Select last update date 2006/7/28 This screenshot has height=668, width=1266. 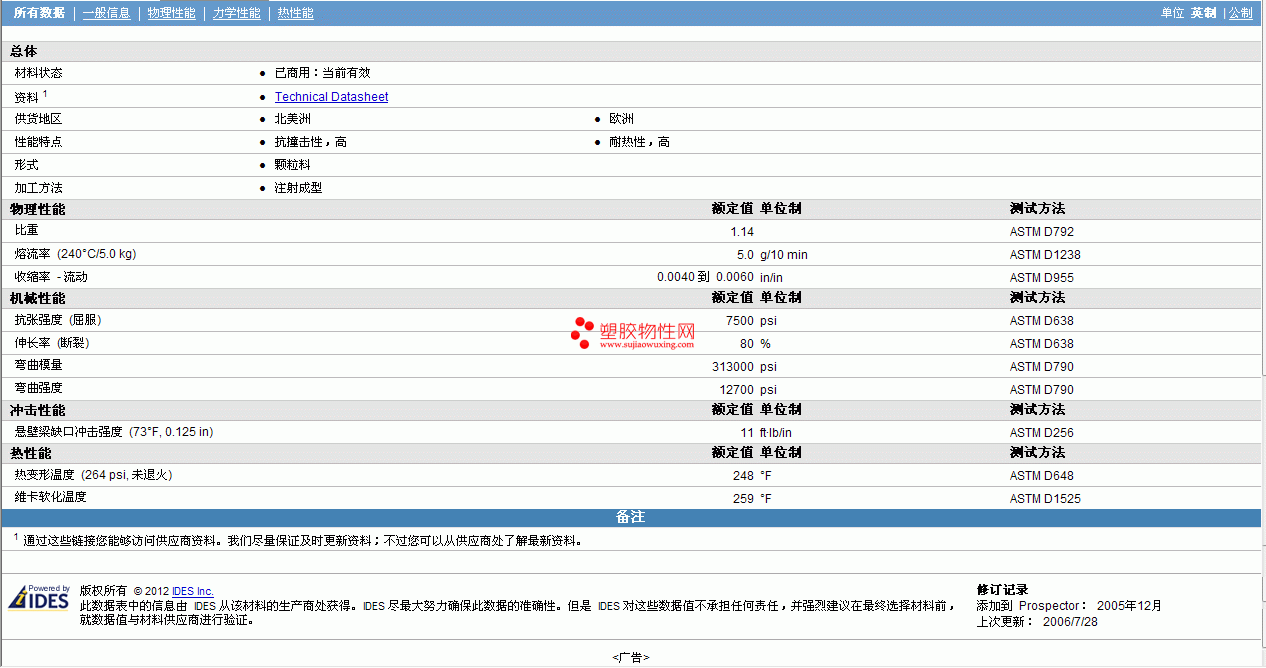click(x=1068, y=622)
